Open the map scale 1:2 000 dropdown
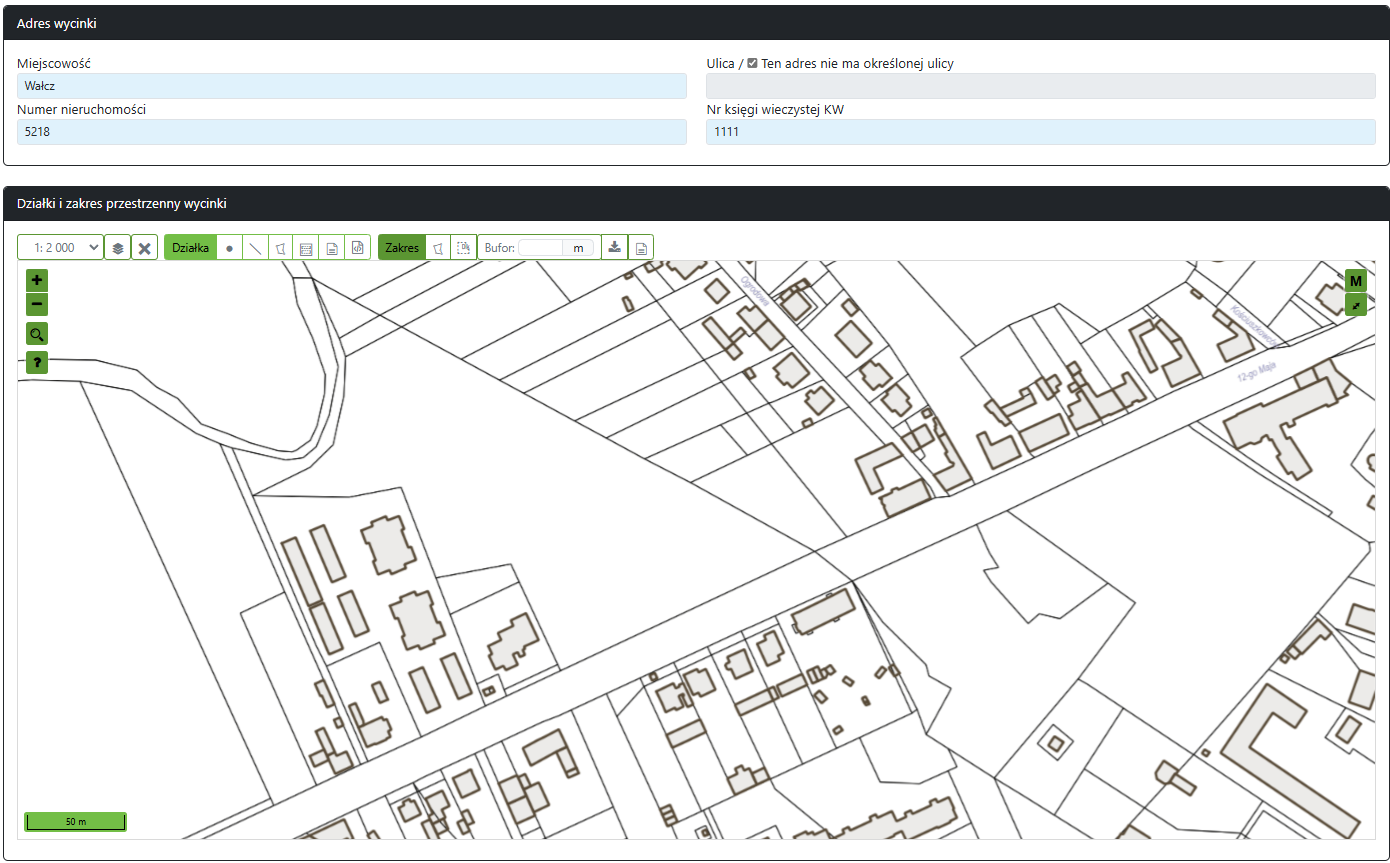The width and height of the screenshot is (1390, 863). click(x=60, y=248)
